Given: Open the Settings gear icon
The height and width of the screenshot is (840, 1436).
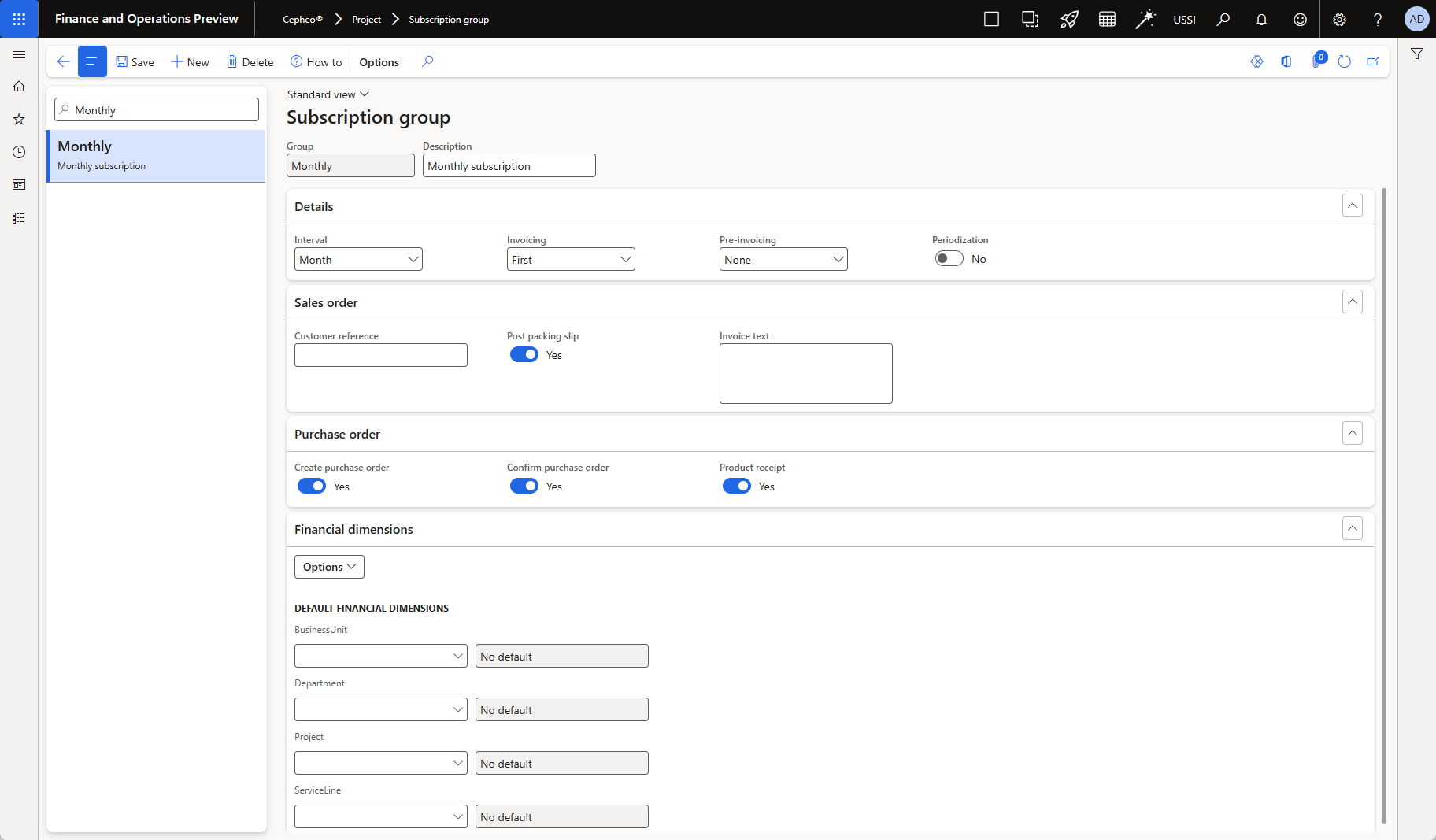Looking at the screenshot, I should coord(1339,20).
